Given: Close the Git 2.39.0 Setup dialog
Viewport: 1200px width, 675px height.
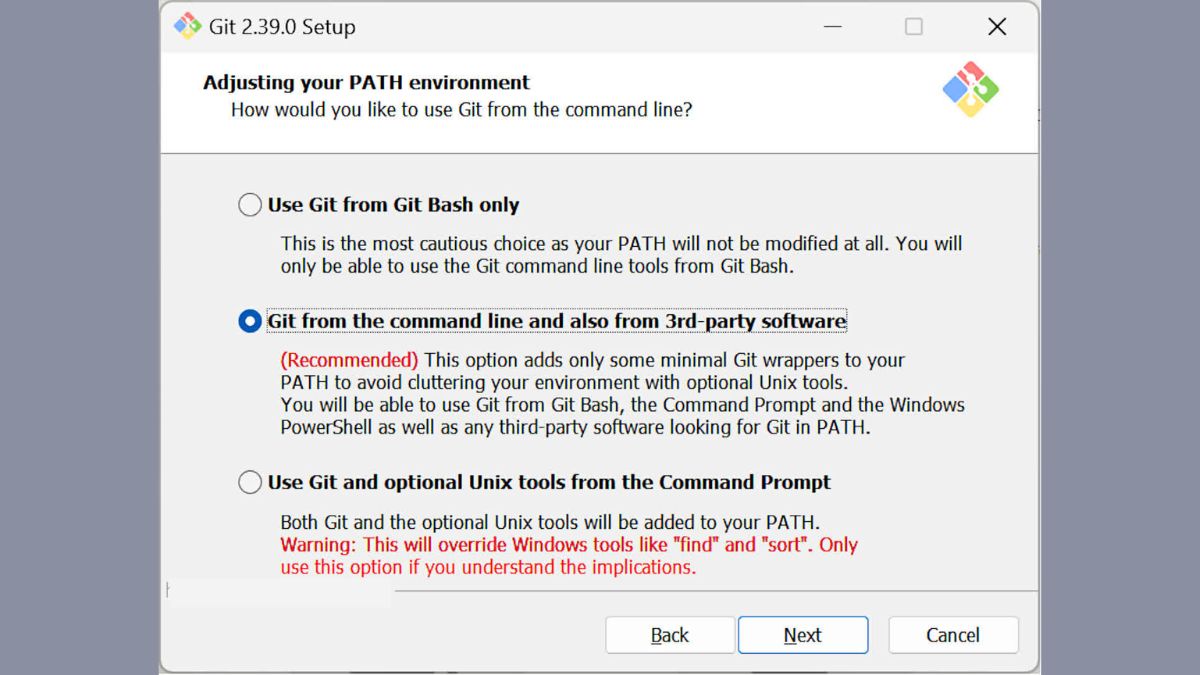Looking at the screenshot, I should [997, 27].
